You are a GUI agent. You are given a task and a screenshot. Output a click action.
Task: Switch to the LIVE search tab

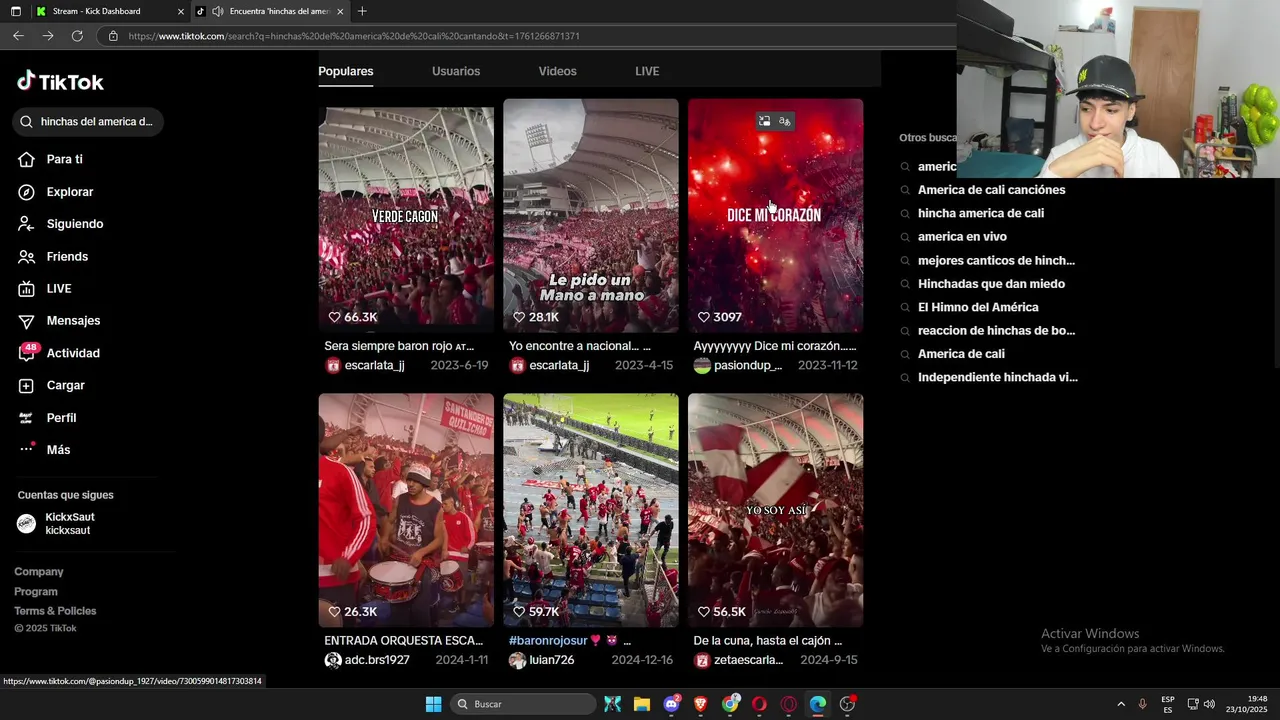[x=647, y=71]
